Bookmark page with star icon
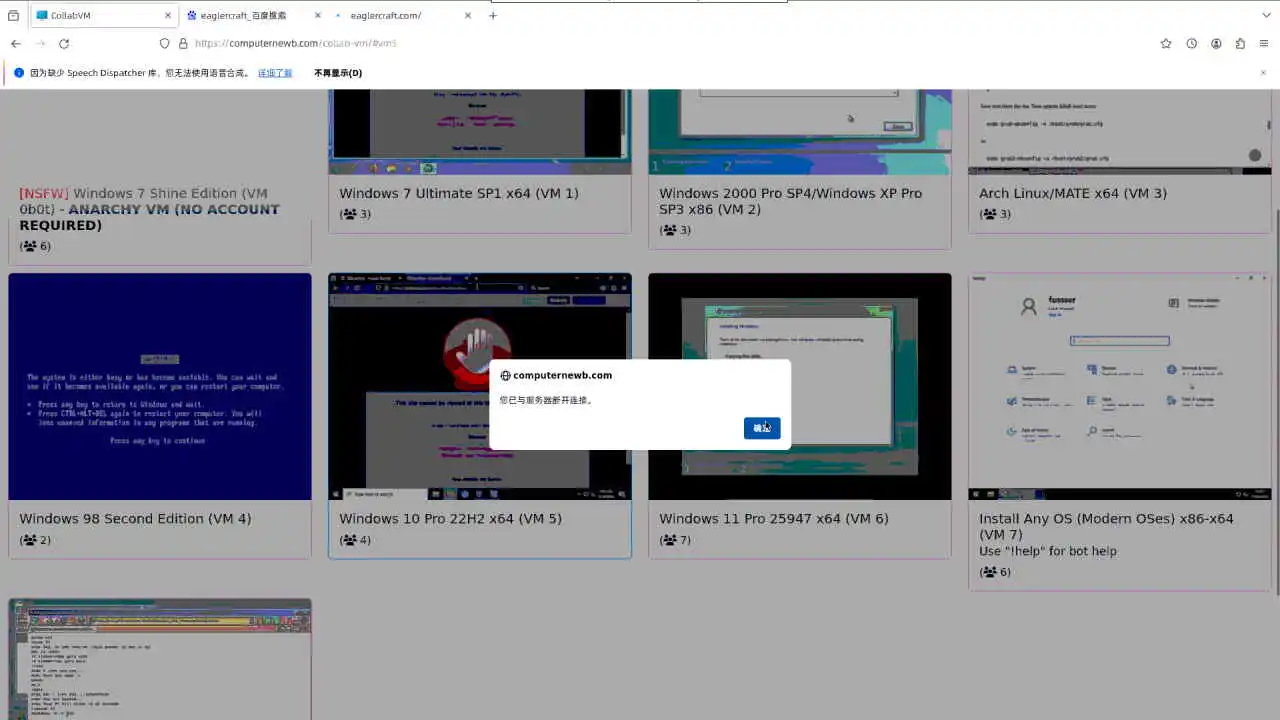 [1166, 44]
